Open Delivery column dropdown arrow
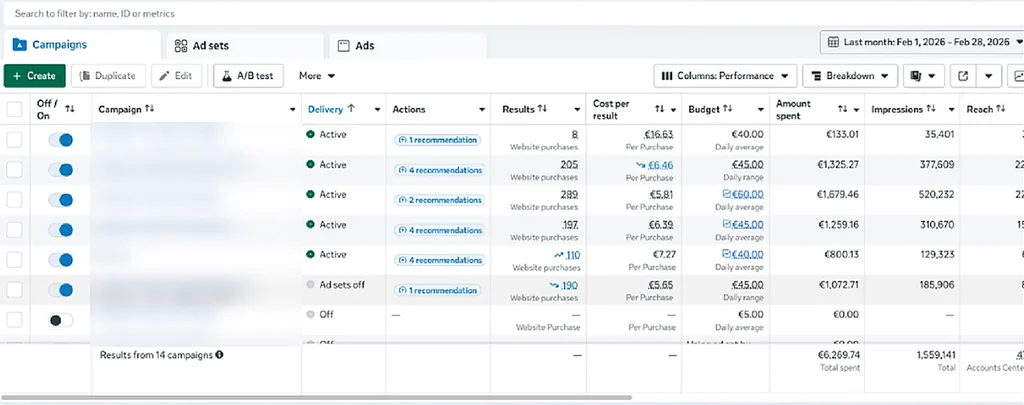Image resolution: width=1024 pixels, height=405 pixels. 377,110
